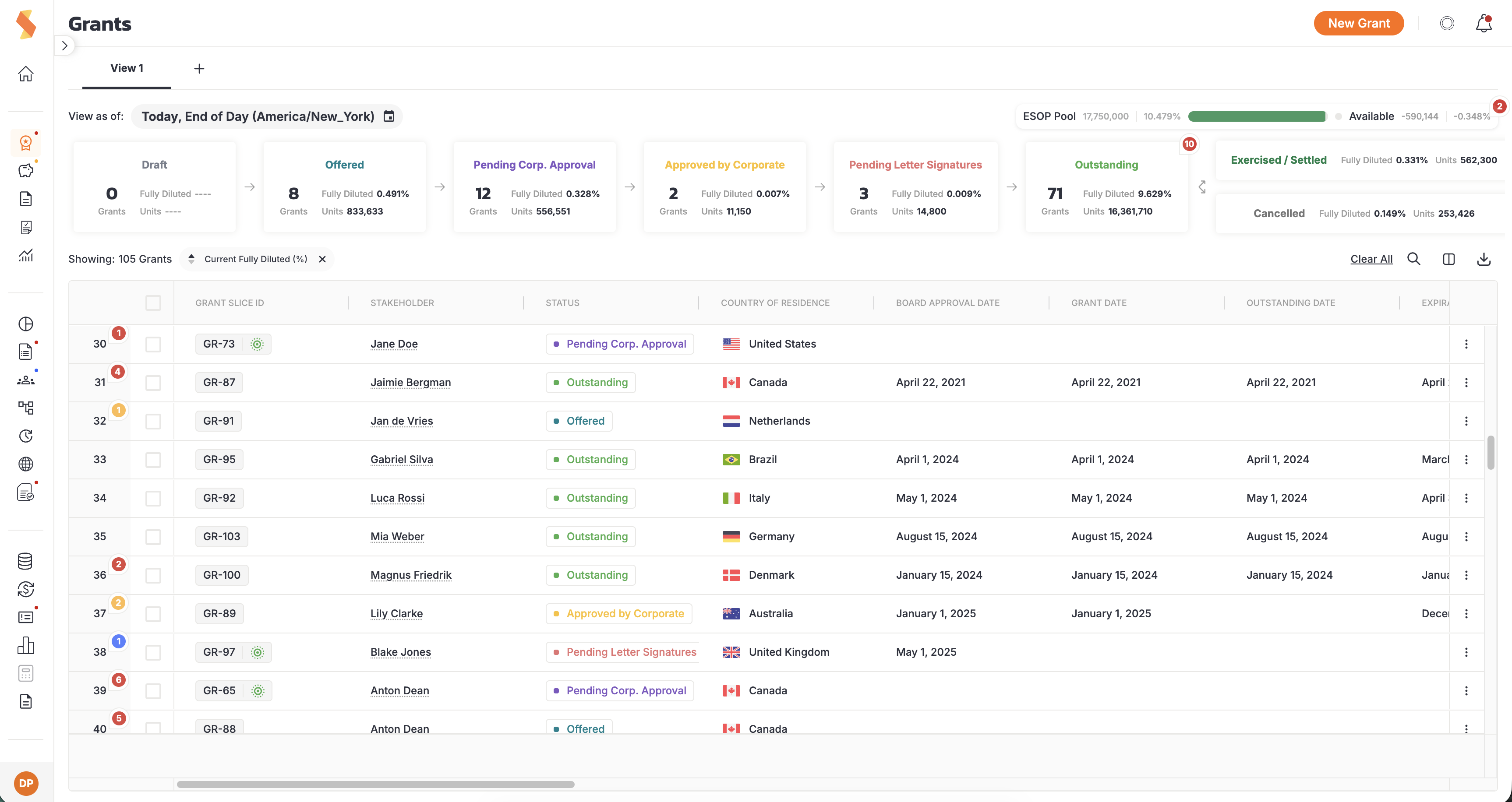Open row actions menu for Jane Doe
Screen dimensions: 1512x802
pyautogui.click(x=1466, y=344)
